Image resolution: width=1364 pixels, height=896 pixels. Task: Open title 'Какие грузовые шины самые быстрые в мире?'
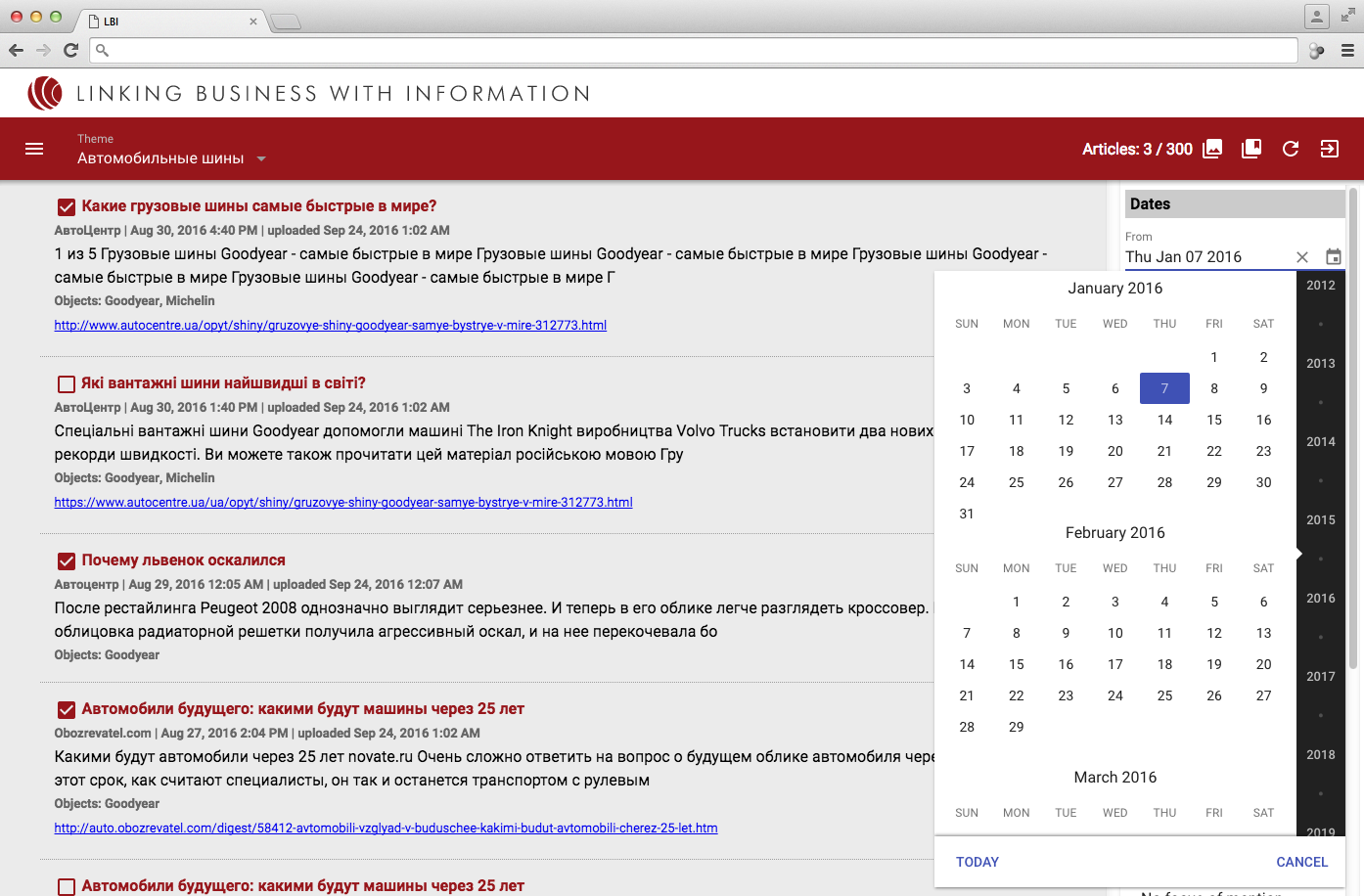point(259,206)
